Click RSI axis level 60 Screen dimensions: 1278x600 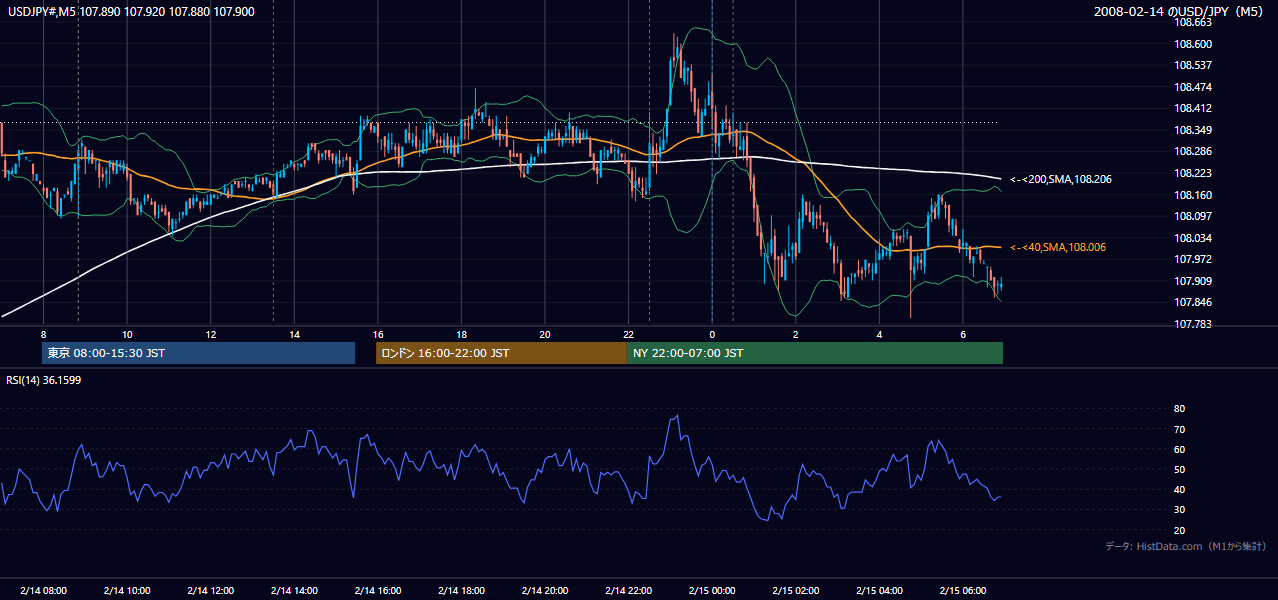click(1179, 450)
